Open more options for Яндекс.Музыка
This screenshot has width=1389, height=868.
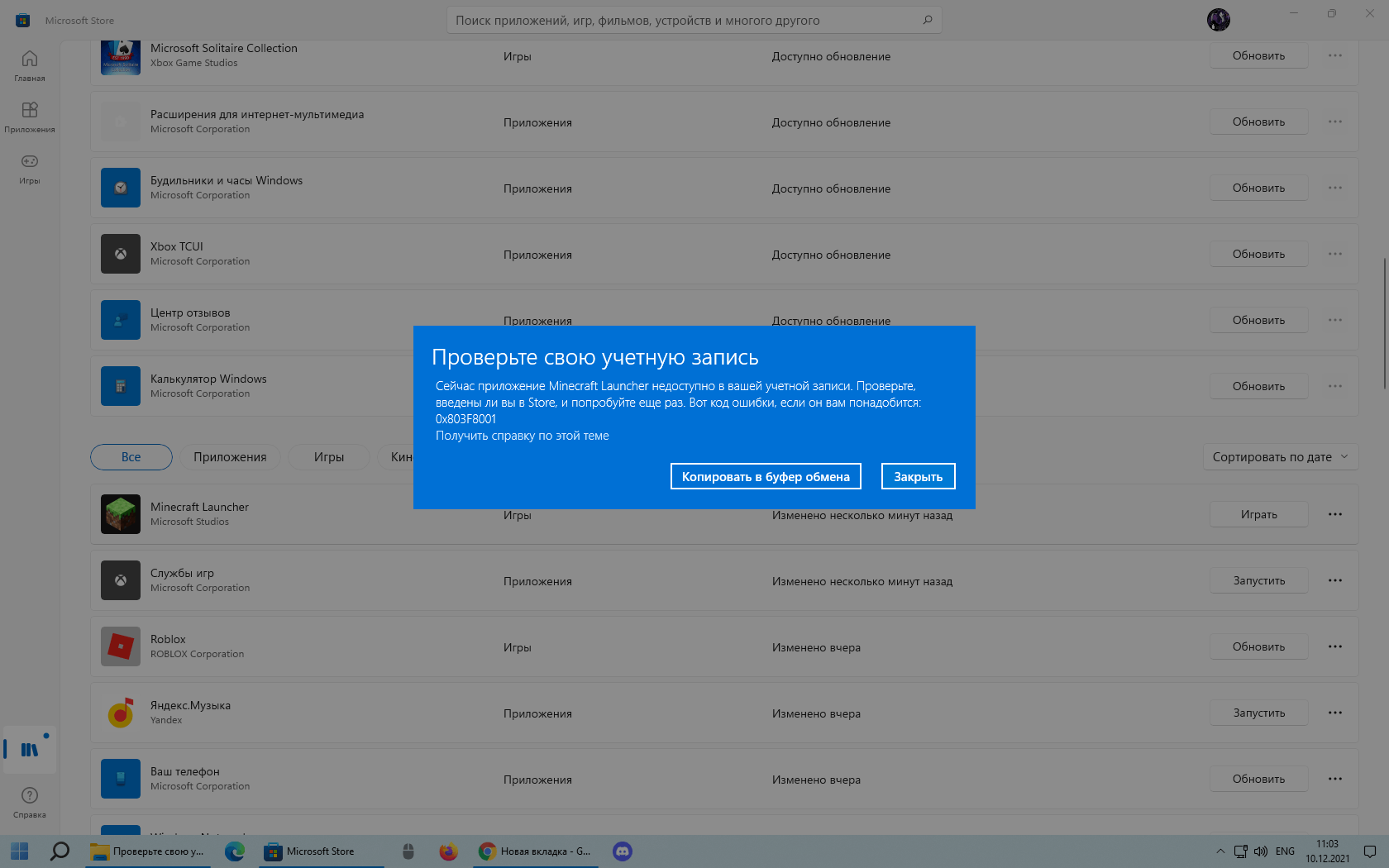(x=1335, y=713)
